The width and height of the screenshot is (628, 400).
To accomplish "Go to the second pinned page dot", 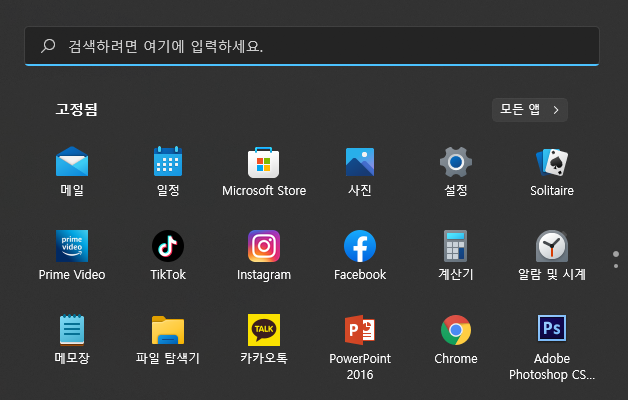I will 616,266.
